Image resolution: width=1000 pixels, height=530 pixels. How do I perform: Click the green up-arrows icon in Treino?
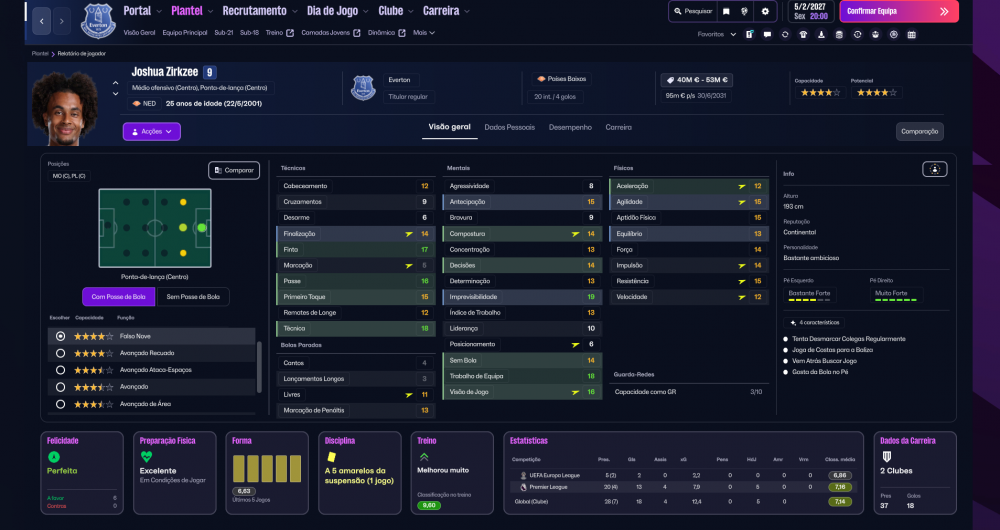[x=423, y=457]
